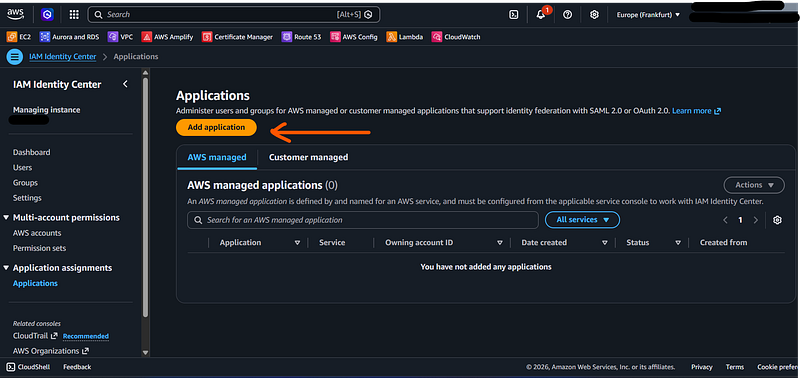Image resolution: width=800 pixels, height=378 pixels.
Task: Open the services grid menu
Action: coord(74,15)
